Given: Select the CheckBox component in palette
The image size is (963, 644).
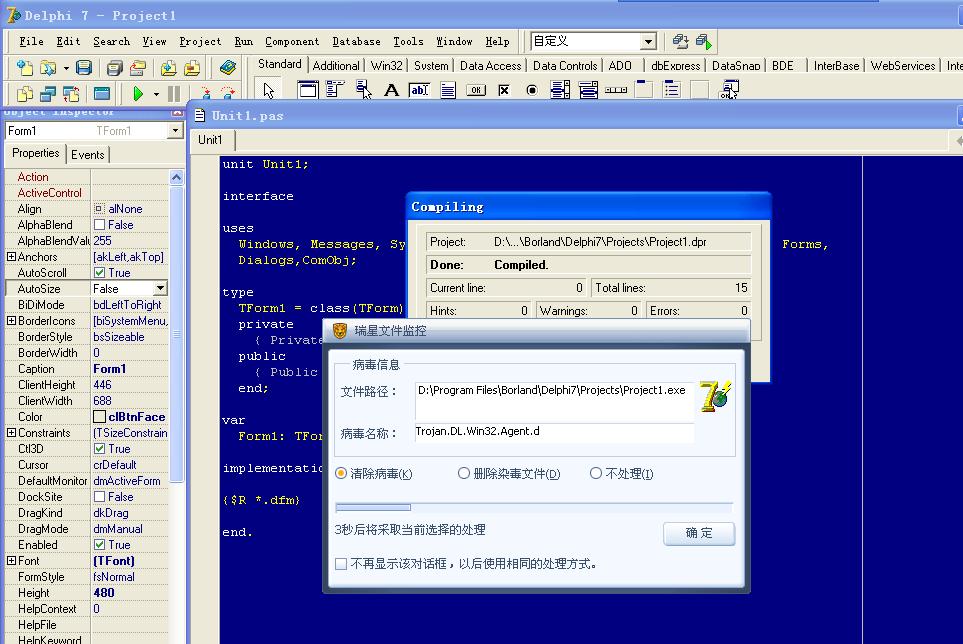Looking at the screenshot, I should [x=504, y=90].
